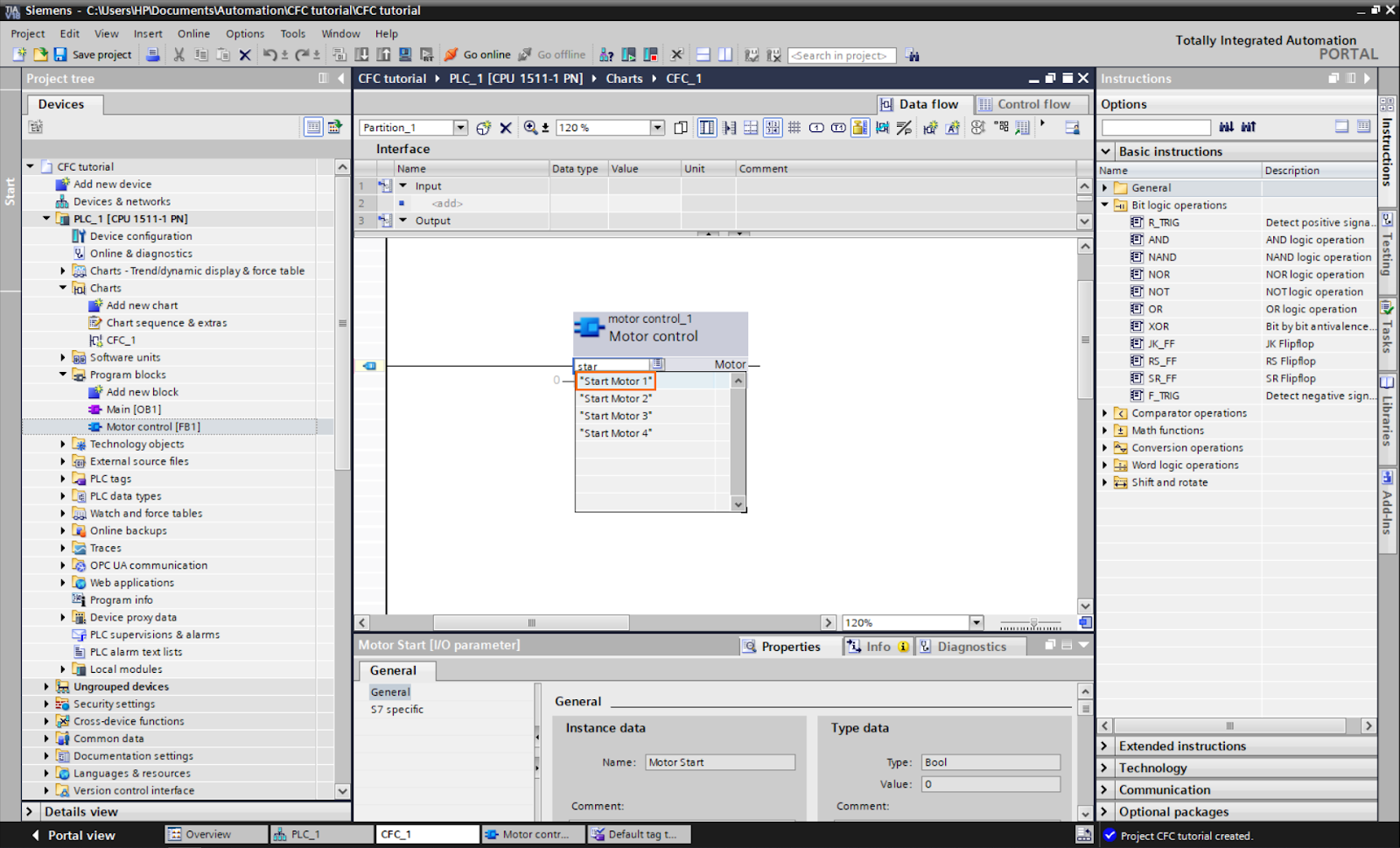The height and width of the screenshot is (848, 1400).
Task: Collapse the Charts folder in project tree
Action: [x=63, y=288]
